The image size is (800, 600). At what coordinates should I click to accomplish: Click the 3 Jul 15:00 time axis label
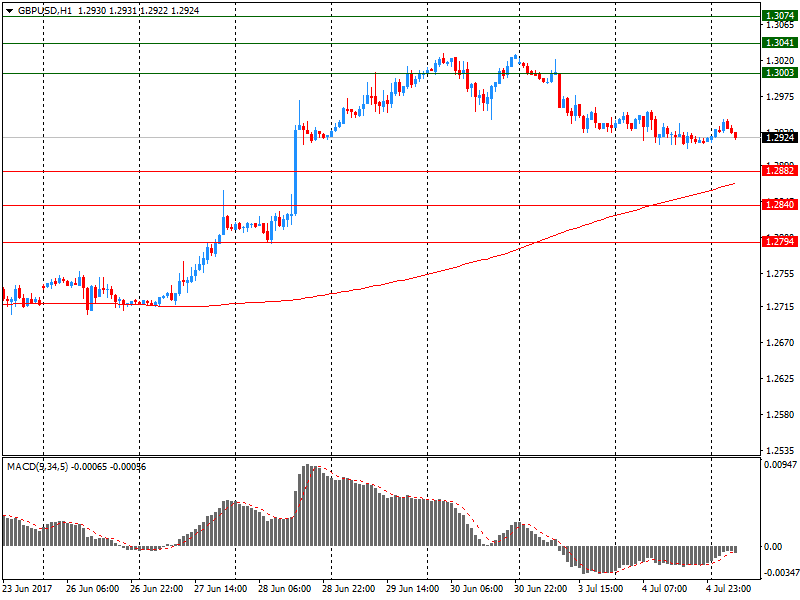601,589
